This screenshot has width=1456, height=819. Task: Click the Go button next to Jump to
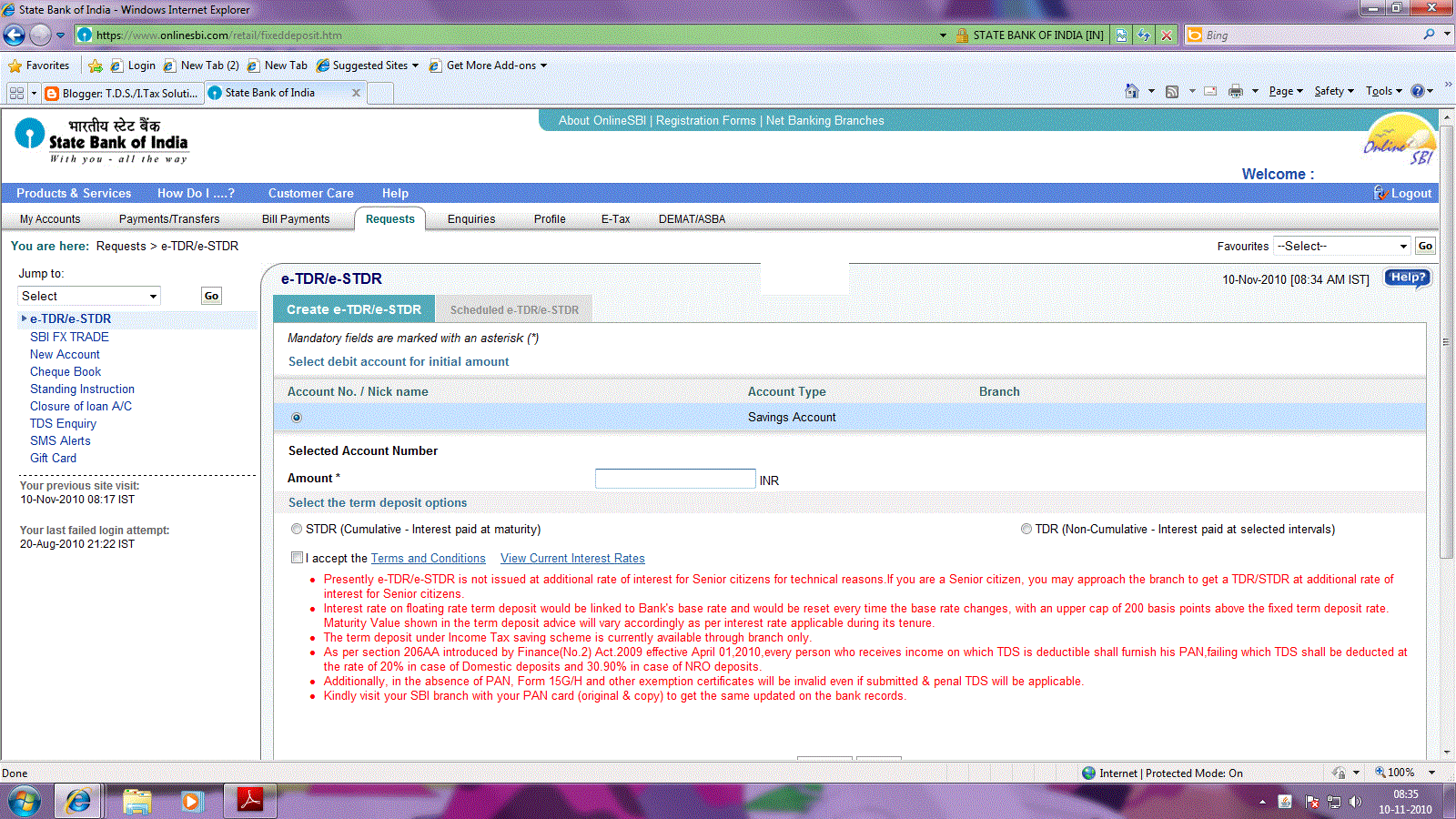[210, 295]
